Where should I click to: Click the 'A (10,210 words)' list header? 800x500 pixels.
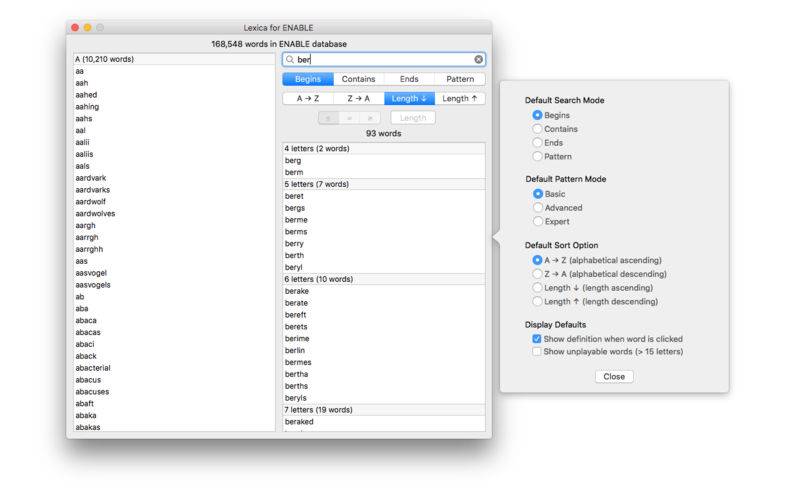coord(174,59)
